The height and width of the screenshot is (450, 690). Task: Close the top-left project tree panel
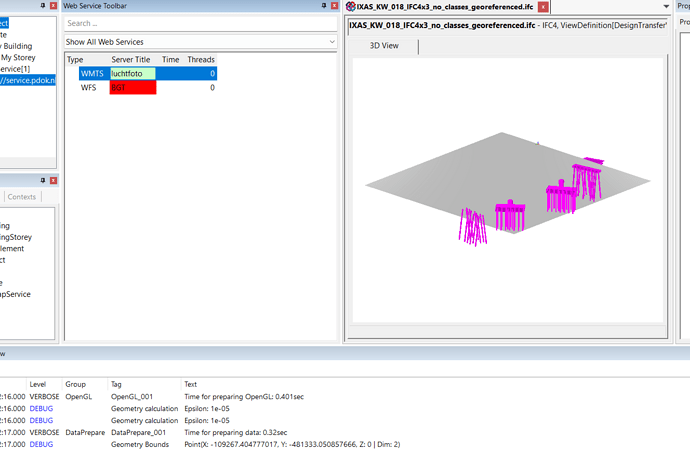[x=54, y=6]
